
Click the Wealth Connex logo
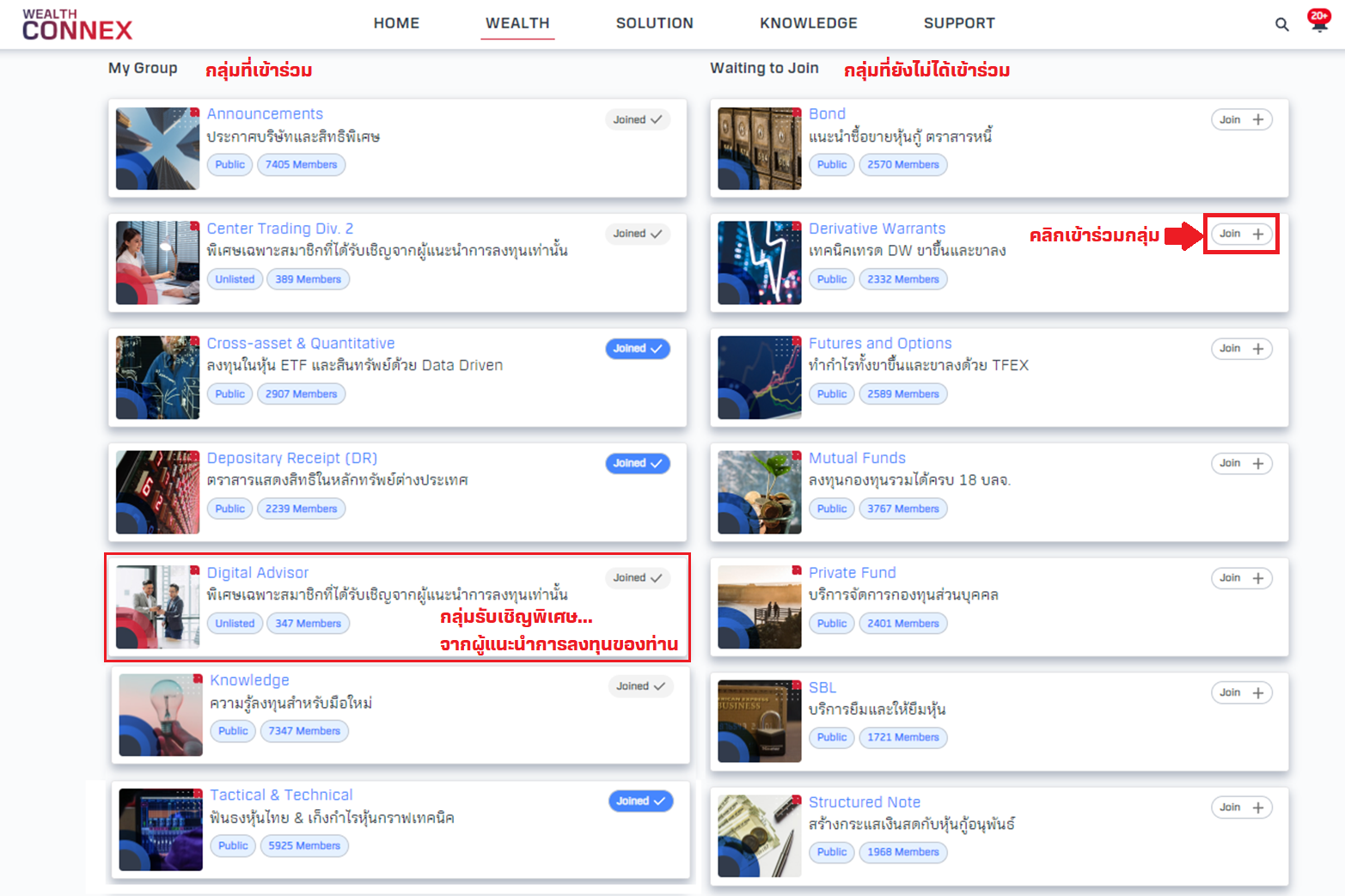(77, 25)
